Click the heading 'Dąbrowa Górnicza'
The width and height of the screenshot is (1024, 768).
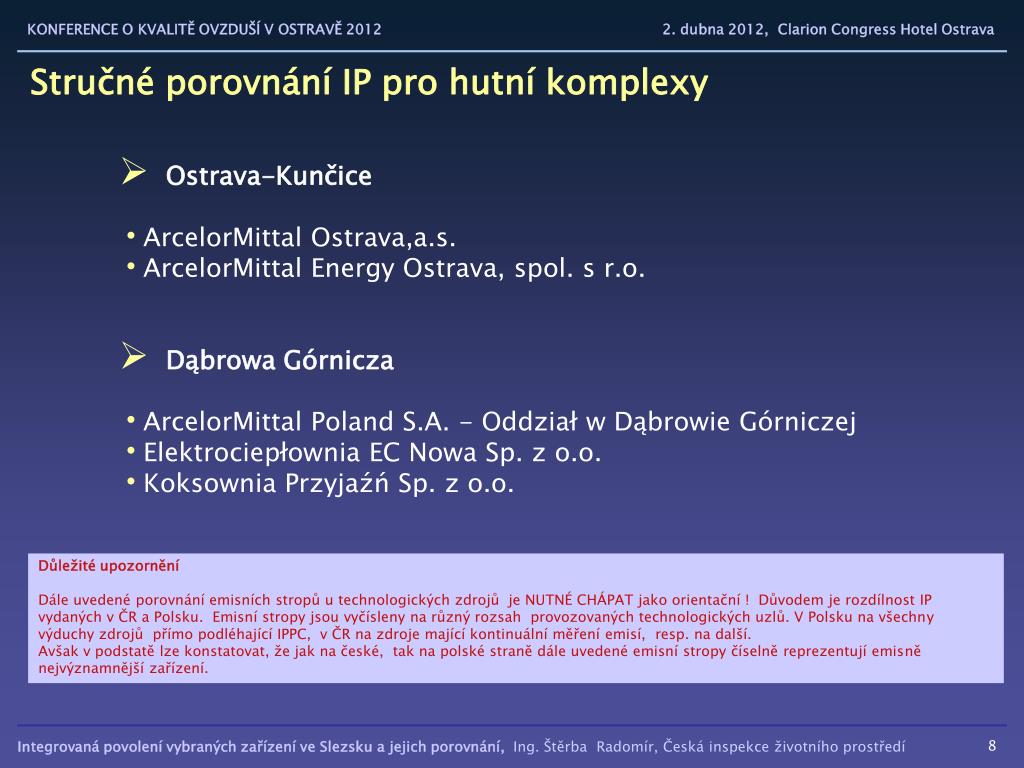coord(280,360)
